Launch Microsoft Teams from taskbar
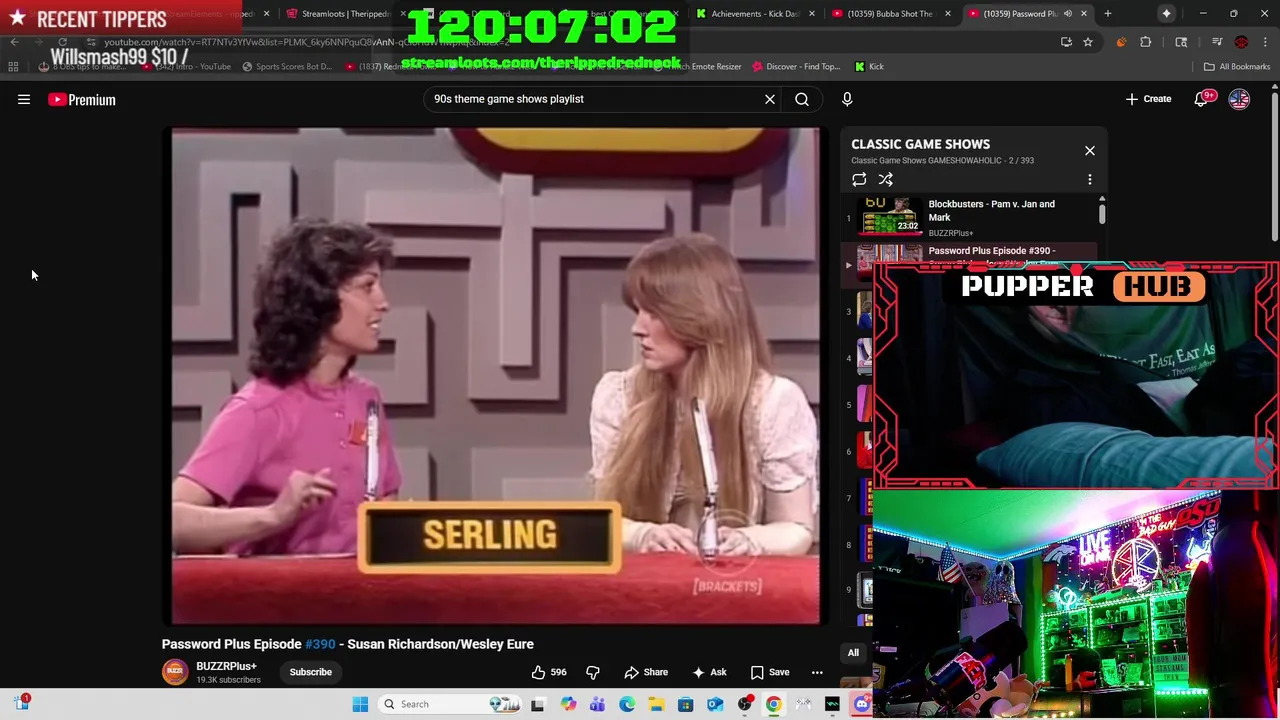Image resolution: width=1280 pixels, height=720 pixels. (598, 704)
